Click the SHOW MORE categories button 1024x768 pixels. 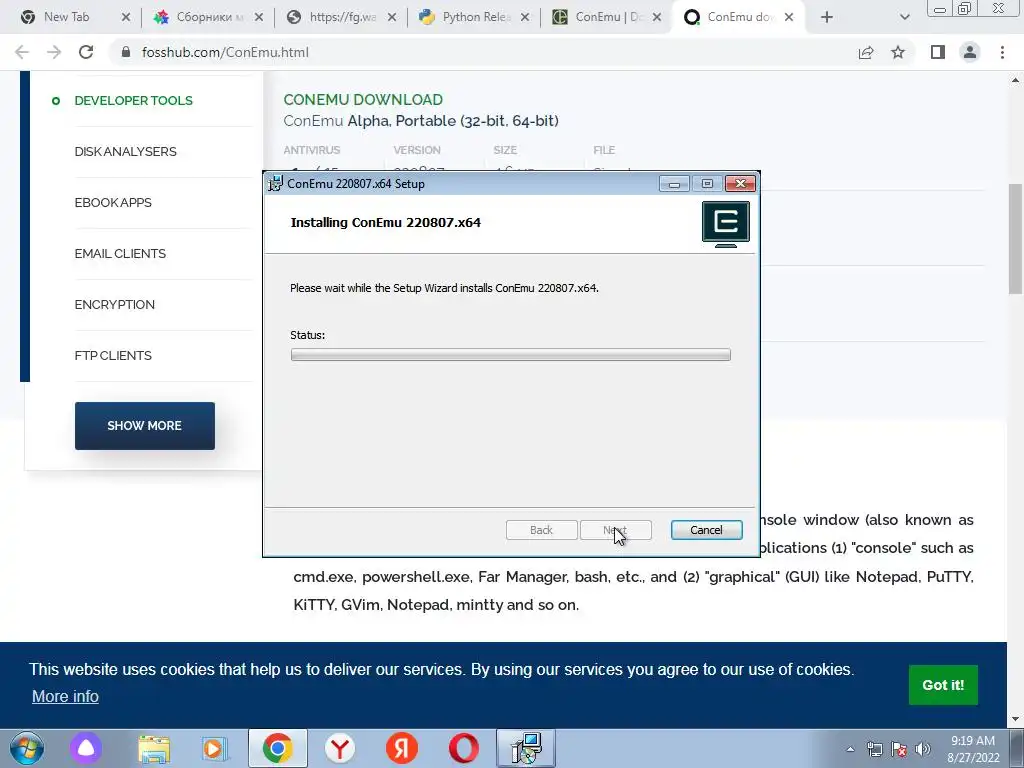[144, 426]
